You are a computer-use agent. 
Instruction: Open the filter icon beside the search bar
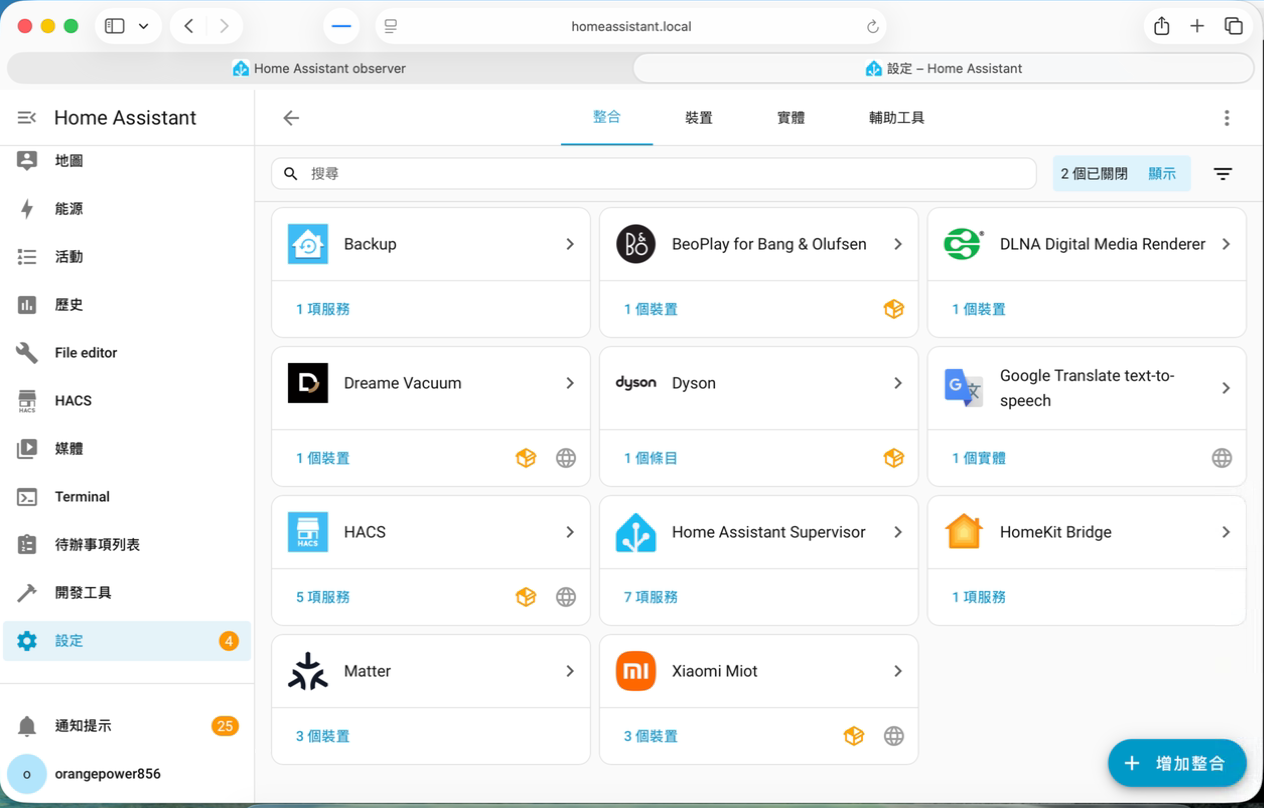[1222, 173]
